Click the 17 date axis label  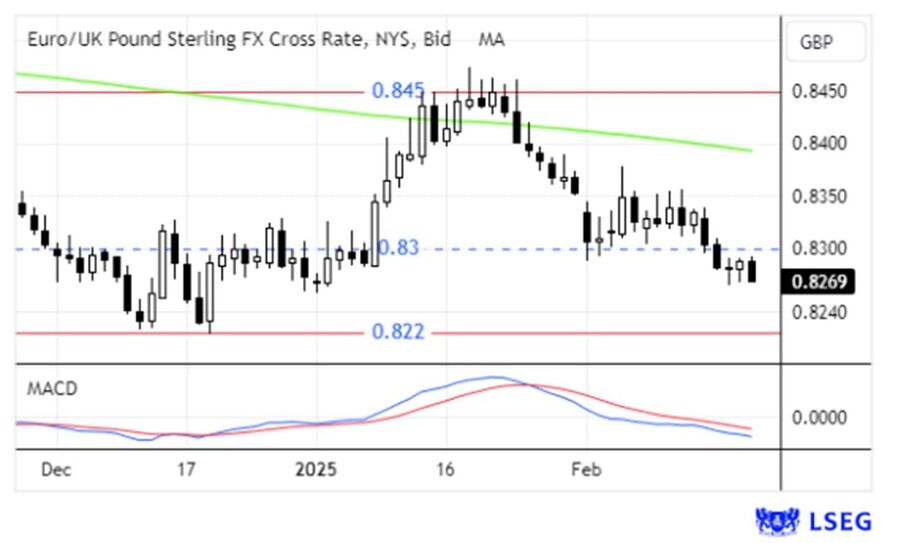pos(186,470)
